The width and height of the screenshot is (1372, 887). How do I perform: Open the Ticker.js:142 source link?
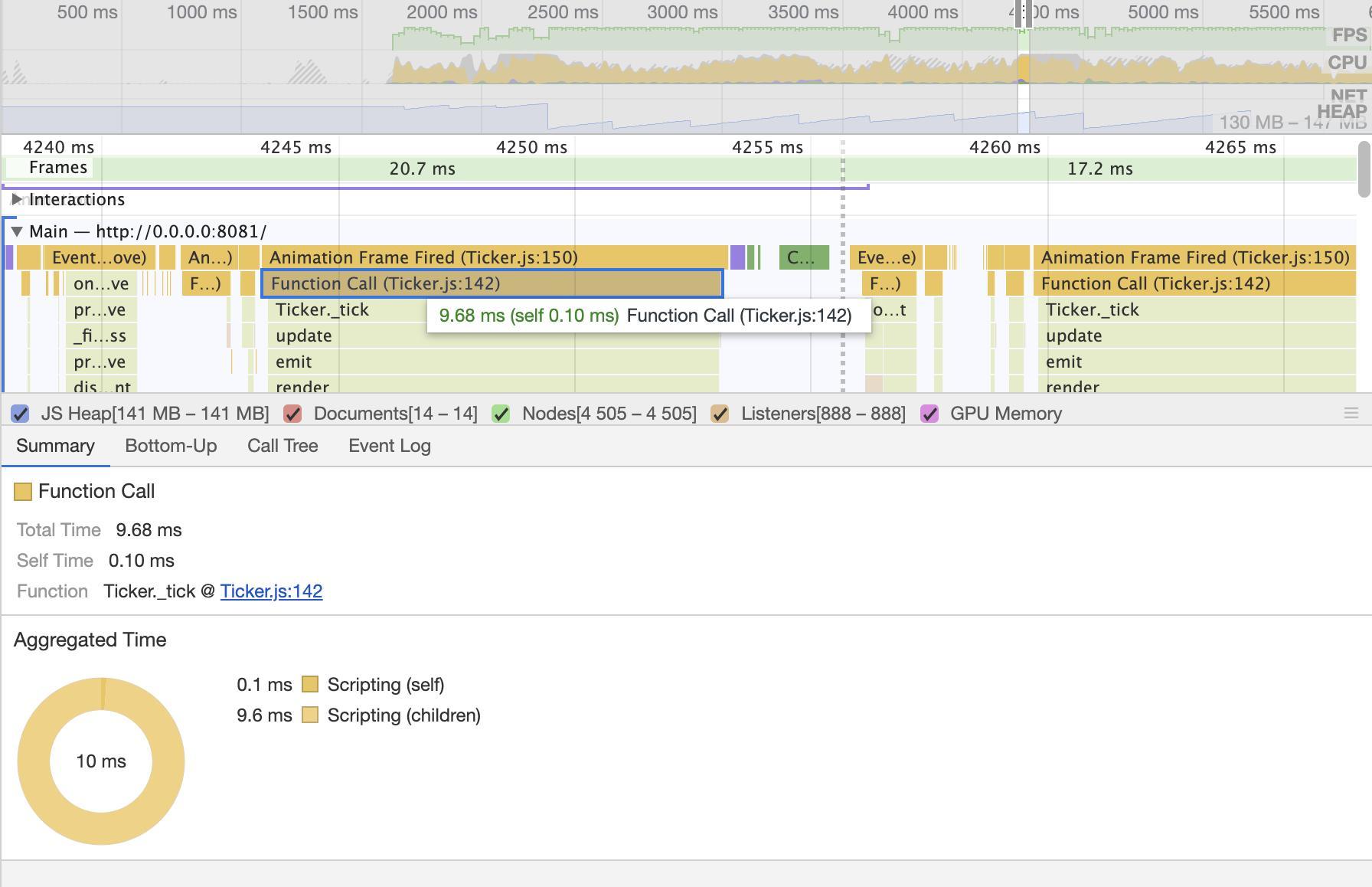pos(271,591)
